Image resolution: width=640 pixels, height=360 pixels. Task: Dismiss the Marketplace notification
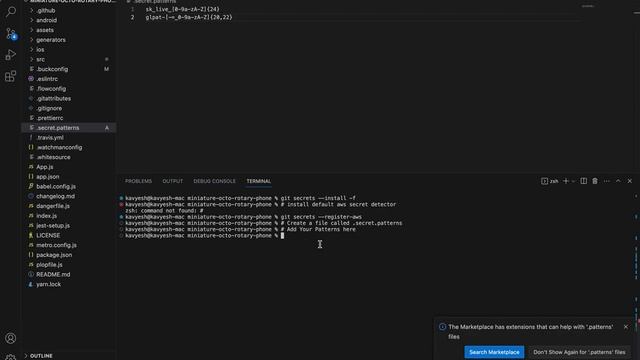(626, 327)
